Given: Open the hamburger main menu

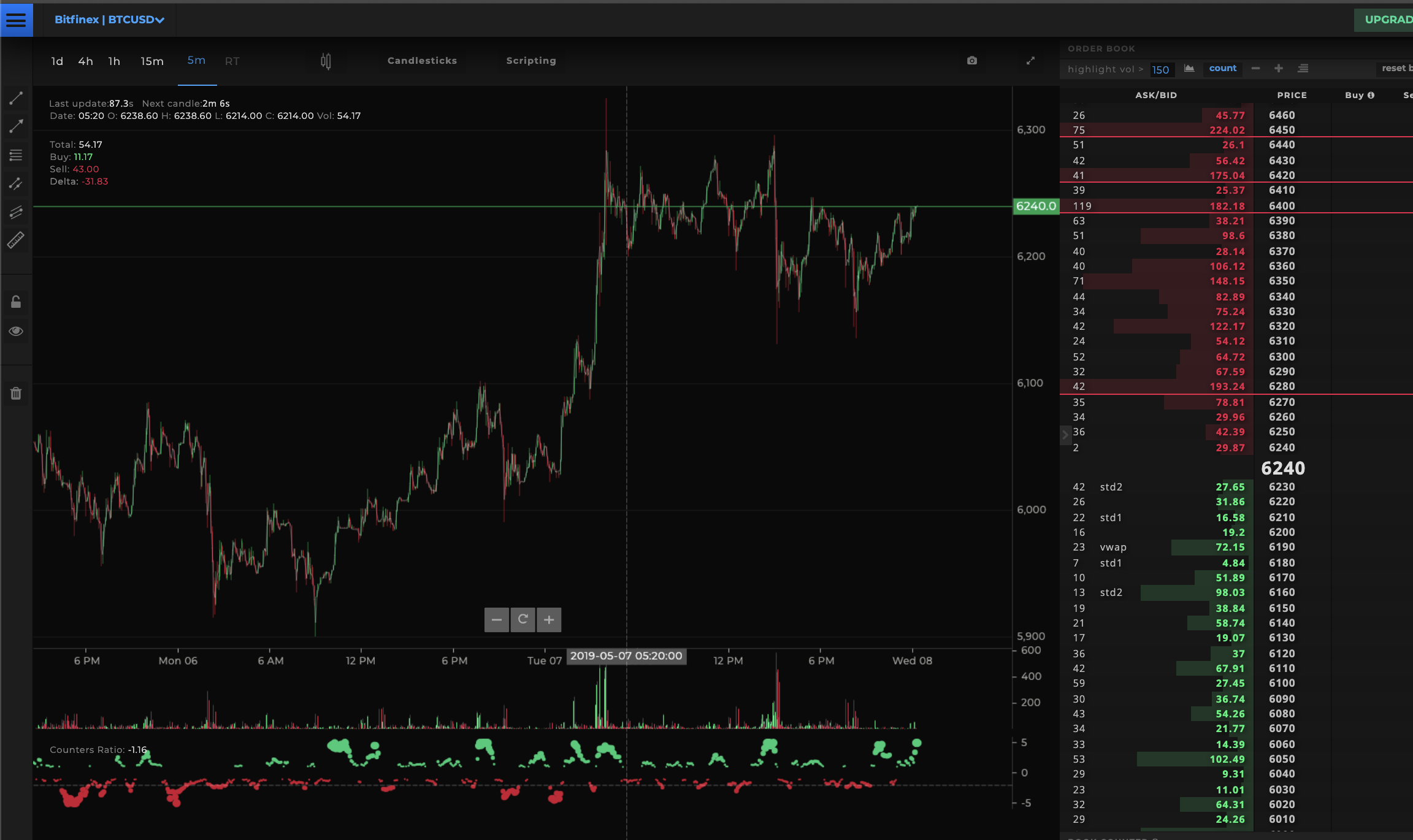Looking at the screenshot, I should [x=16, y=20].
